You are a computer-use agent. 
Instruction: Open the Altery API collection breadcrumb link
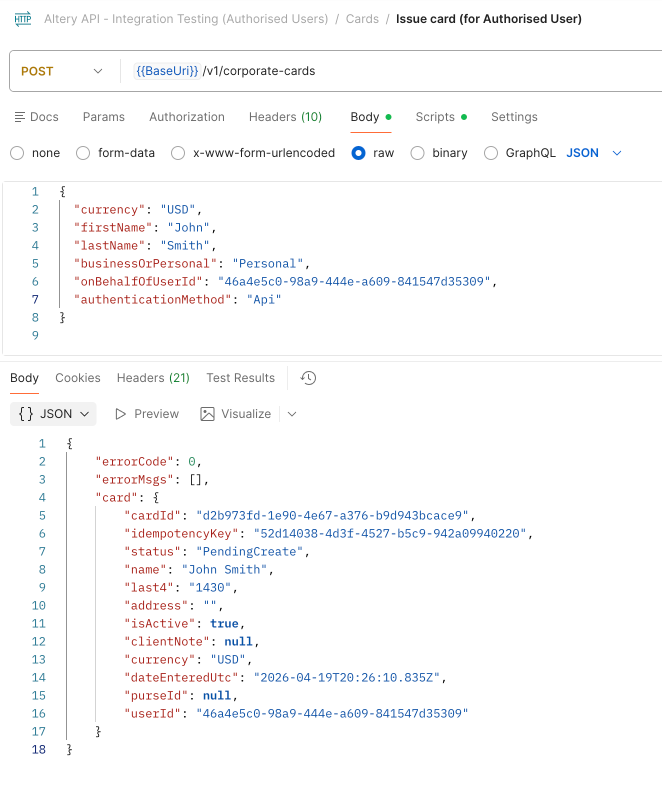[x=186, y=19]
